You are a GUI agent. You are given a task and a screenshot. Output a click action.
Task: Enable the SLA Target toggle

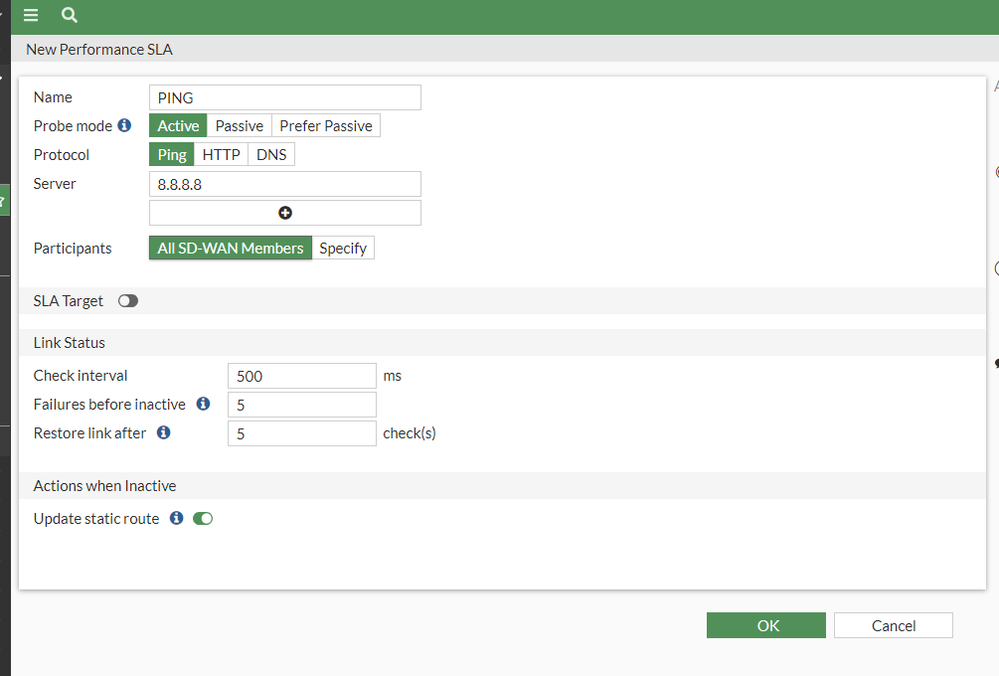point(128,301)
